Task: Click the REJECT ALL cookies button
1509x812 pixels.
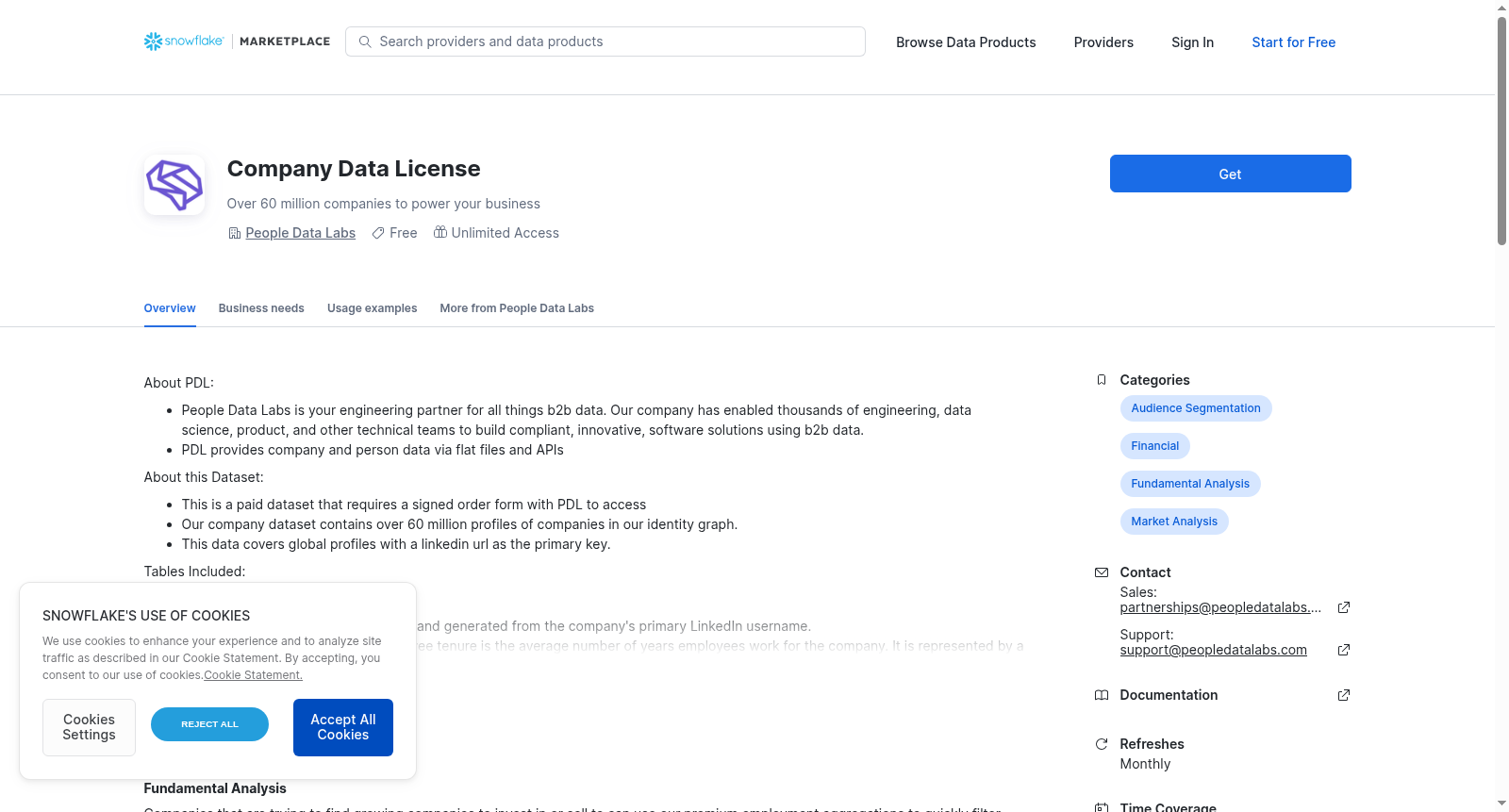Action: point(209,724)
